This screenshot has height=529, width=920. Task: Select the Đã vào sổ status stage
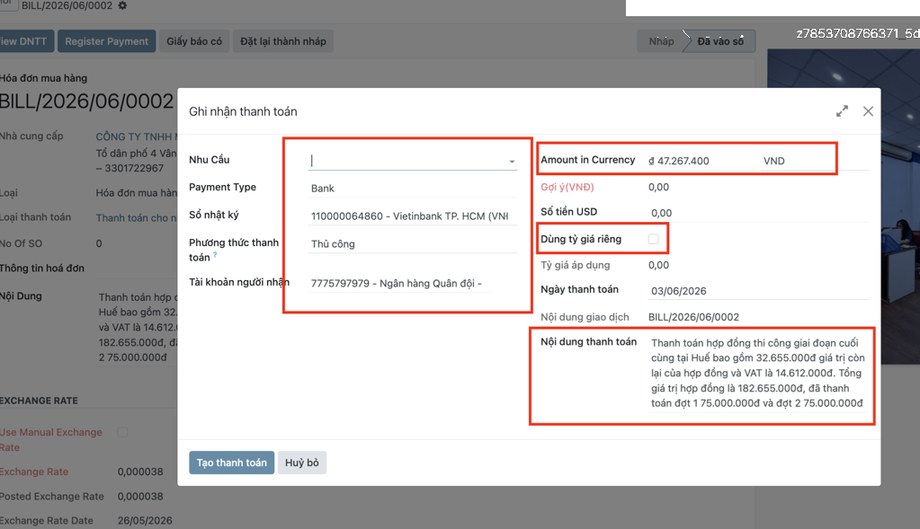(x=720, y=41)
